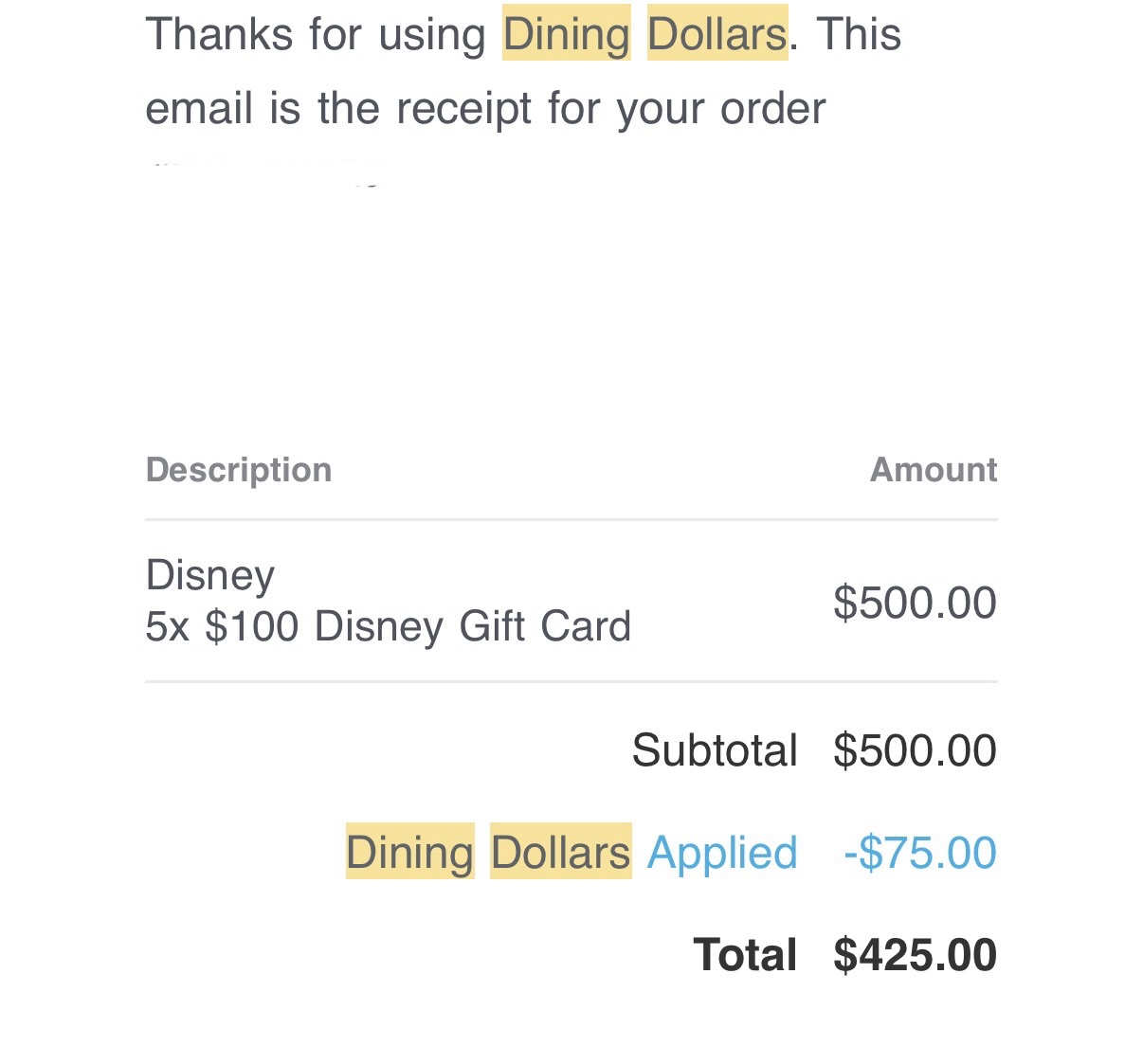Select the $500.00 subtotal amount
The image size is (1143, 1064).
[x=914, y=750]
